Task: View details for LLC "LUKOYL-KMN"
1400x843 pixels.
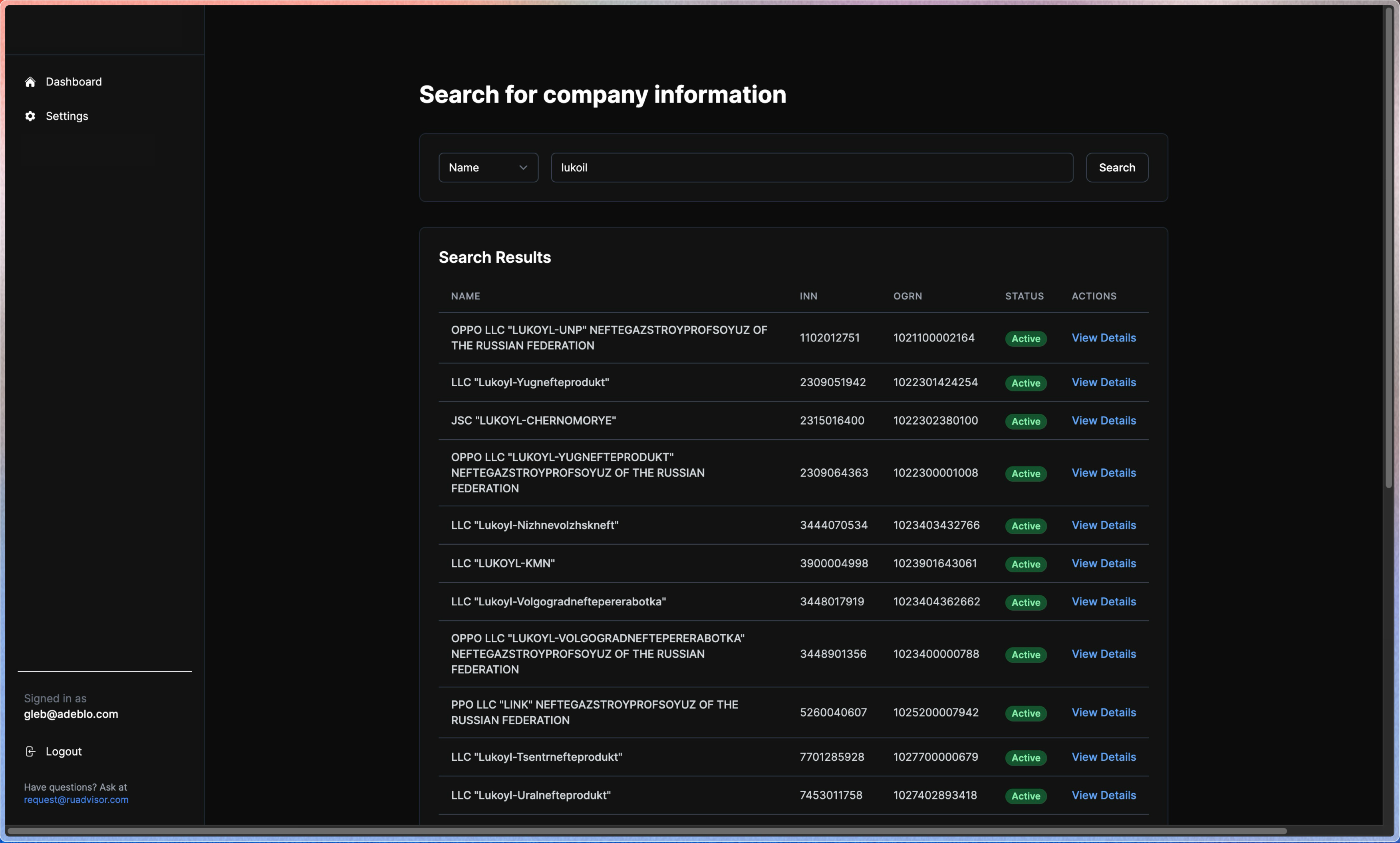Action: pos(1103,563)
